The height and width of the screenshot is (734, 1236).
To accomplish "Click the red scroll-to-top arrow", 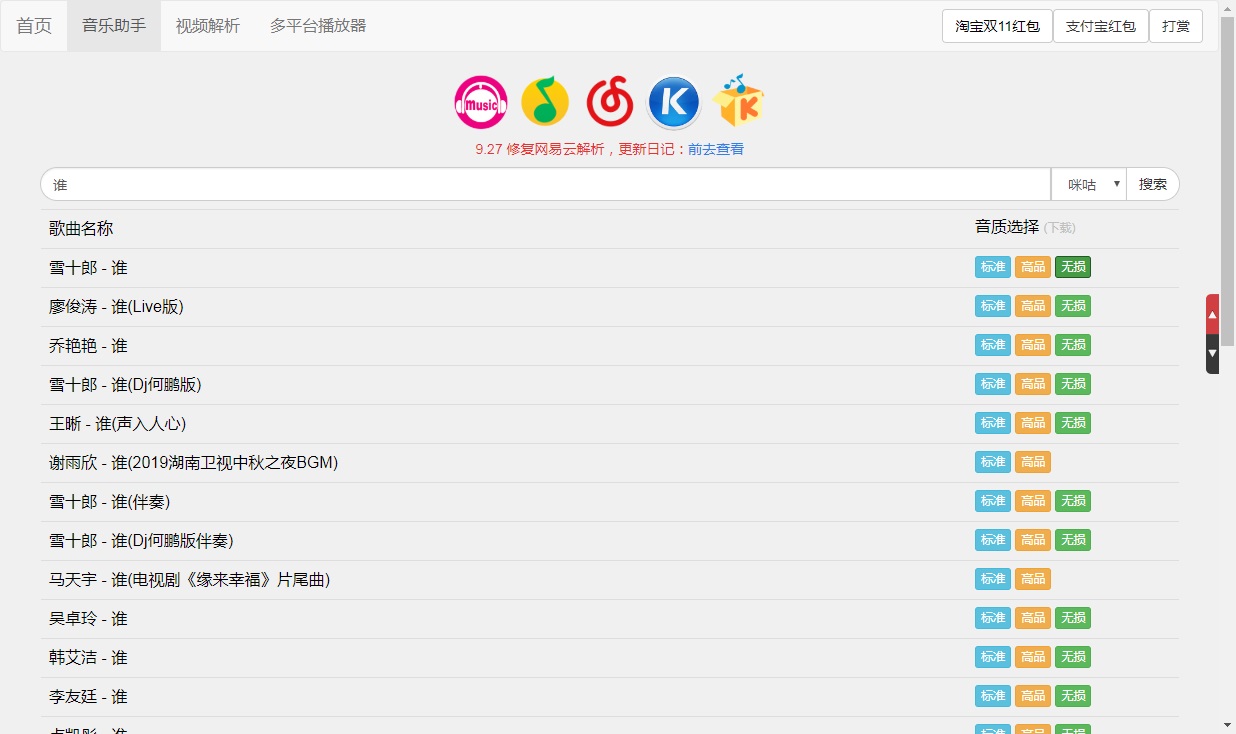I will 1212,315.
